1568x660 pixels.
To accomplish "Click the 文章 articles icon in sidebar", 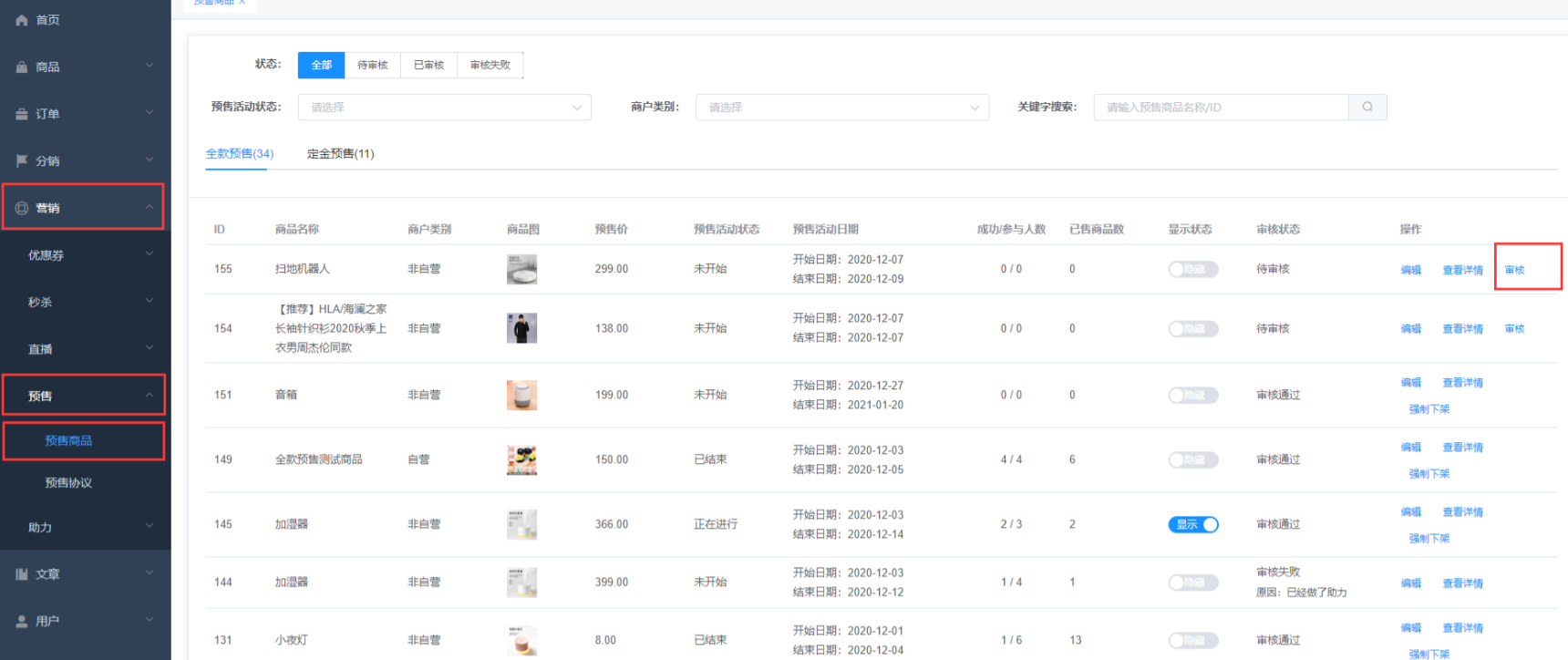I will (22, 574).
